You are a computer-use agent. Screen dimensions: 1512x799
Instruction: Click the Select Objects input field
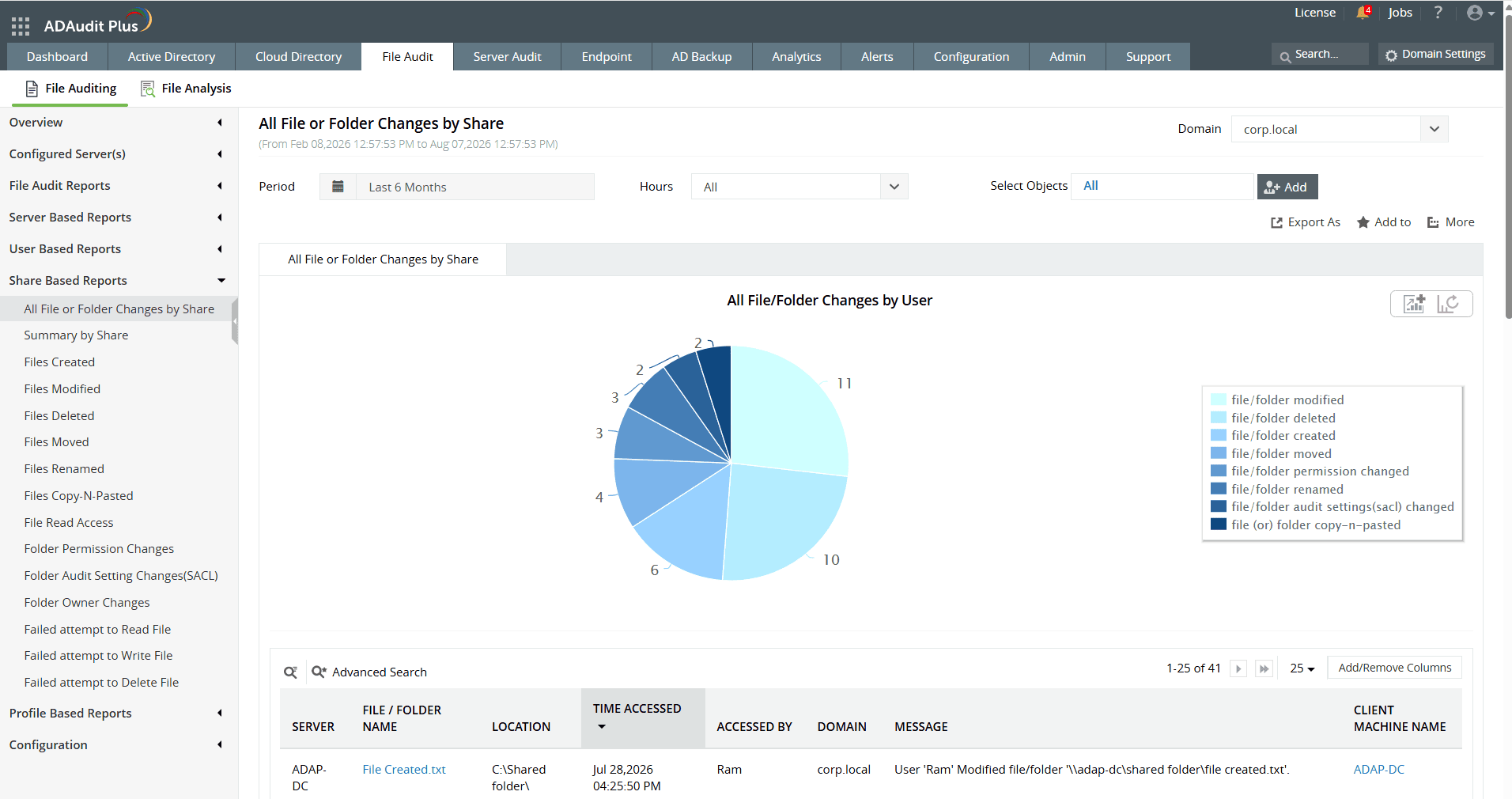pos(1162,187)
